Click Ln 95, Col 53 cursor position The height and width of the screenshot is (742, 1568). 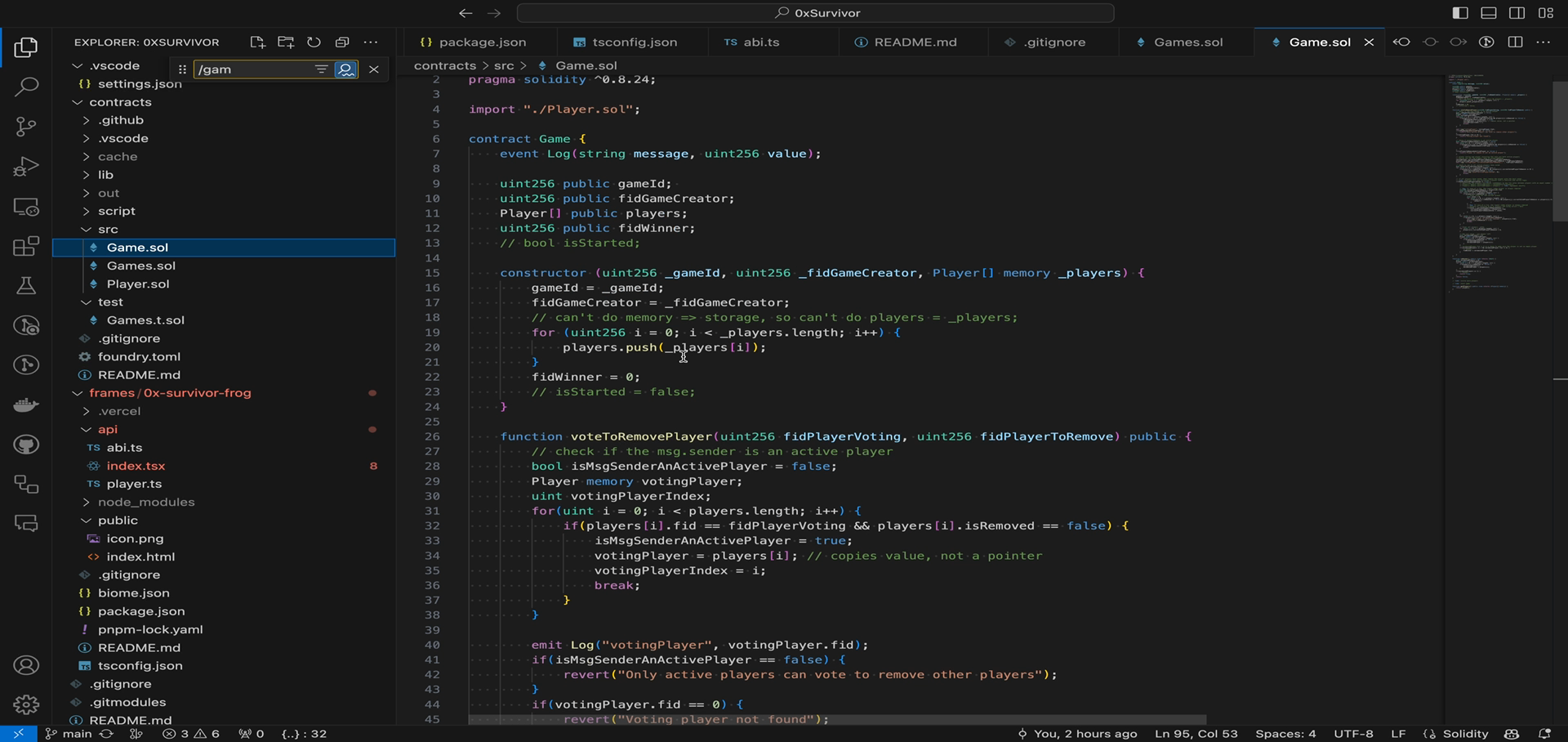click(1196, 734)
